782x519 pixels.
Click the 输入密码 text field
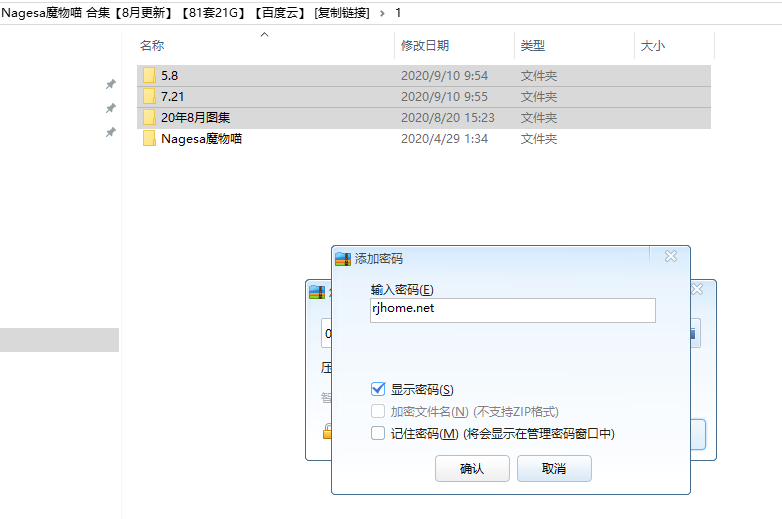(x=512, y=310)
